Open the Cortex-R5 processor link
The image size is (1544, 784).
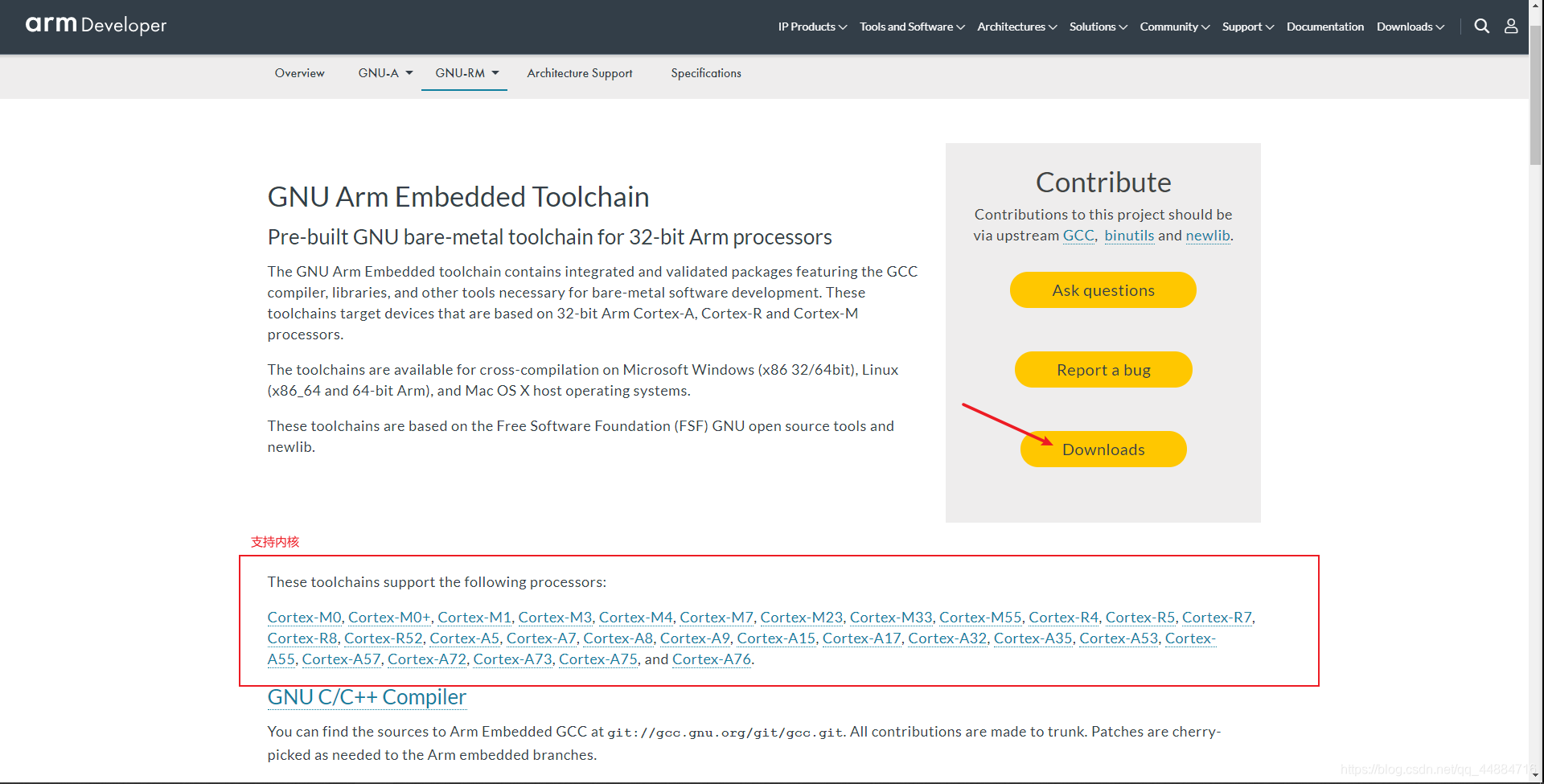[x=1140, y=618]
